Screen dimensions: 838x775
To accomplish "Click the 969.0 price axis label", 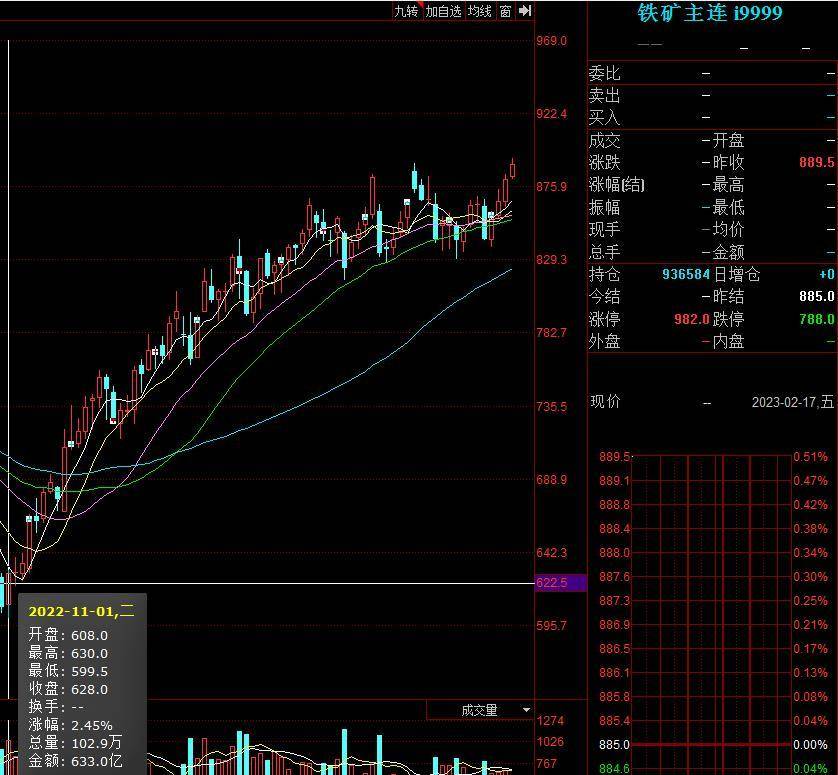I will (552, 41).
